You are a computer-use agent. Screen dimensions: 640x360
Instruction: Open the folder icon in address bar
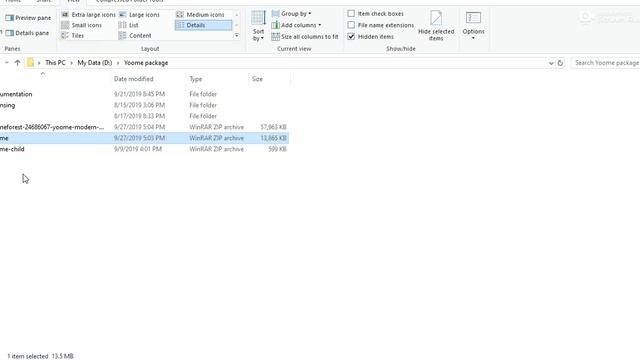click(30, 63)
